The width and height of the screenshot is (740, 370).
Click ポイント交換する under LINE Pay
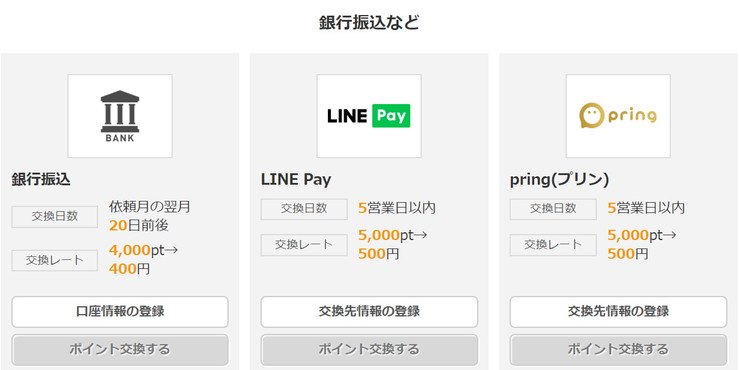369,350
